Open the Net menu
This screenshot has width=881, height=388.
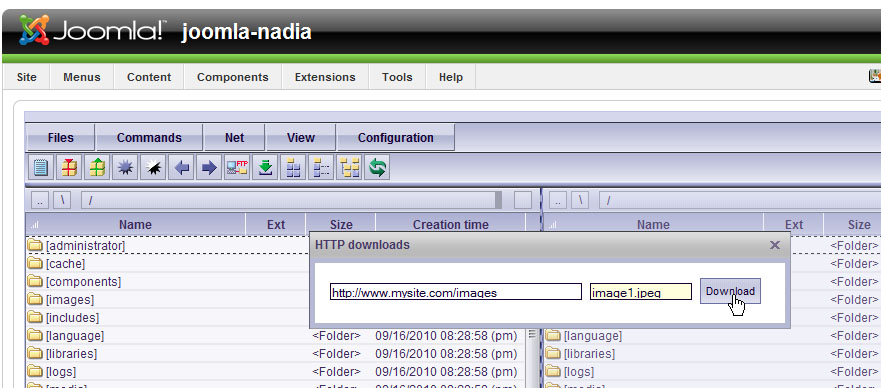pos(234,138)
